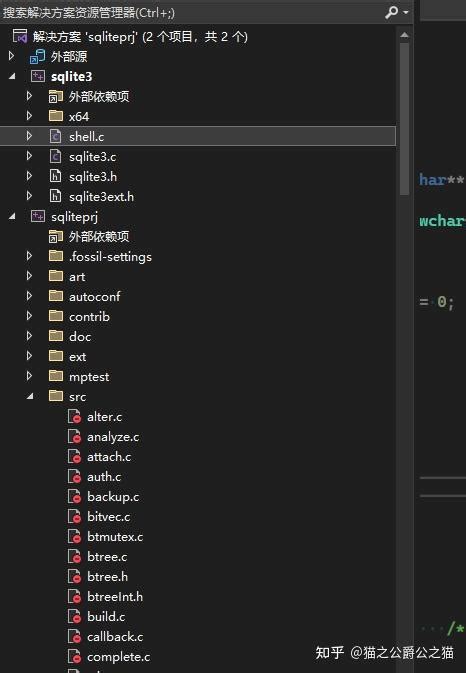Select the contrib folder name
The height and width of the screenshot is (673, 466).
click(x=89, y=317)
